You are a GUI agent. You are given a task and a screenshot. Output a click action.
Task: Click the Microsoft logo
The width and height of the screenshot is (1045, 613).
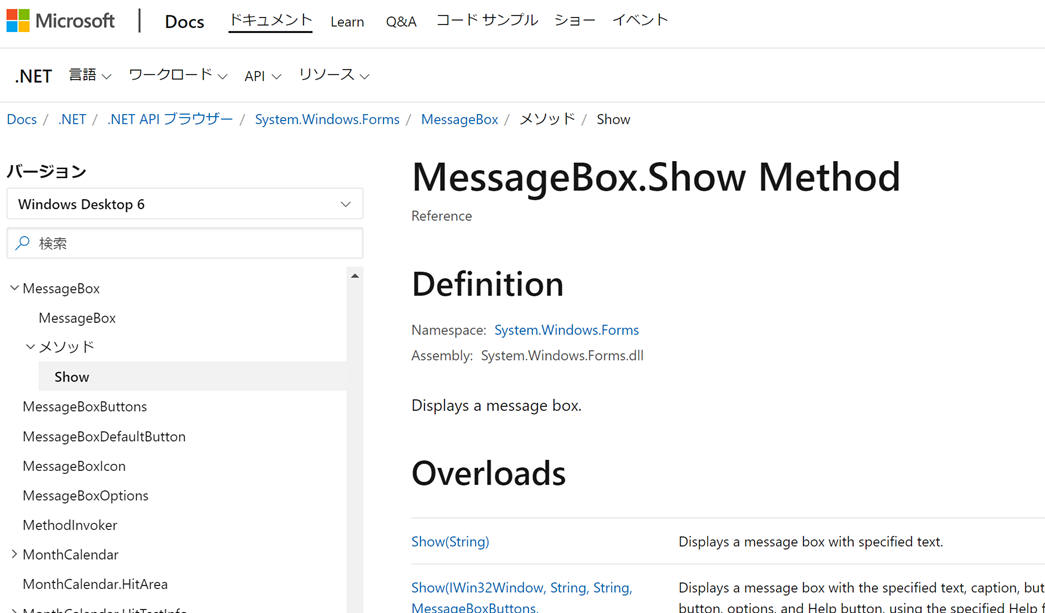[x=61, y=21]
